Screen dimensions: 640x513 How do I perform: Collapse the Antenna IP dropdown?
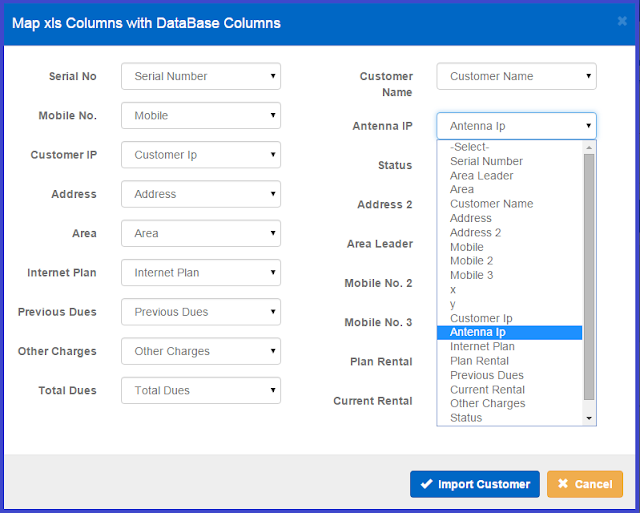[516, 126]
